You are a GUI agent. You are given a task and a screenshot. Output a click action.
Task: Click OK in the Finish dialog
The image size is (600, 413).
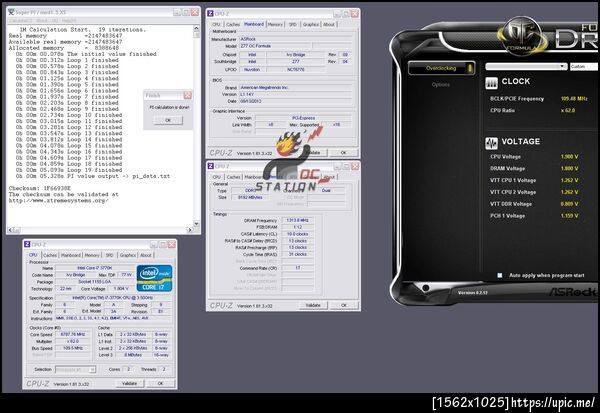tap(168, 120)
